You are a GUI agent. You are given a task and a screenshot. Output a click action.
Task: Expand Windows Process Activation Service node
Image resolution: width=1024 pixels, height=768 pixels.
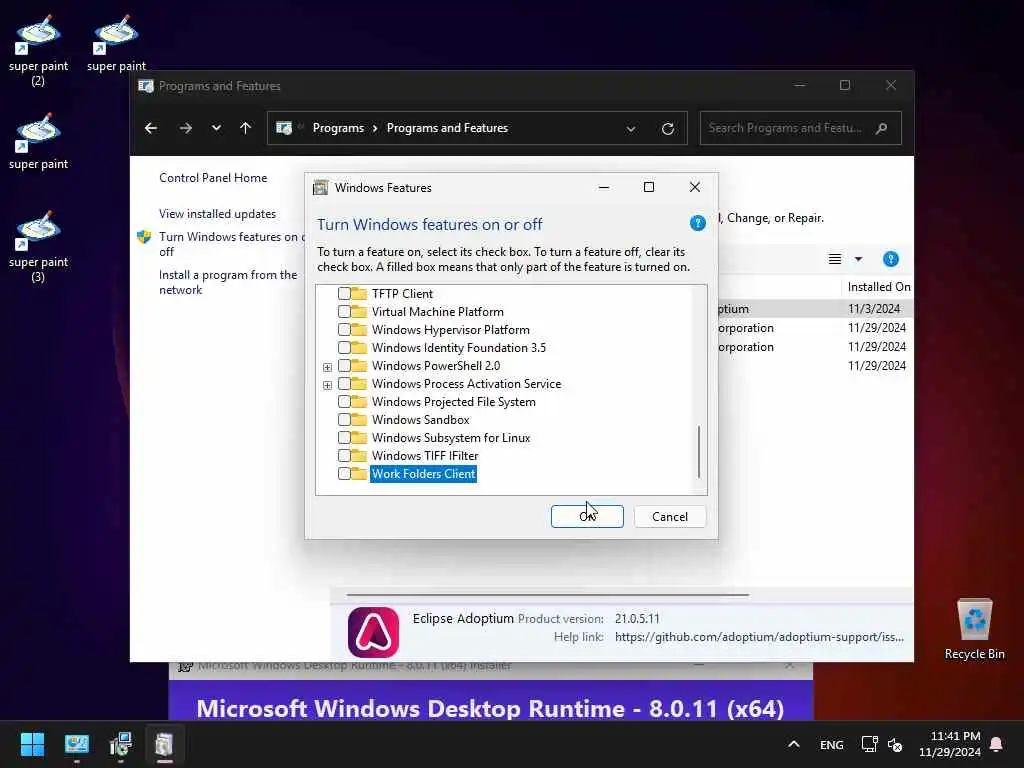[327, 385]
